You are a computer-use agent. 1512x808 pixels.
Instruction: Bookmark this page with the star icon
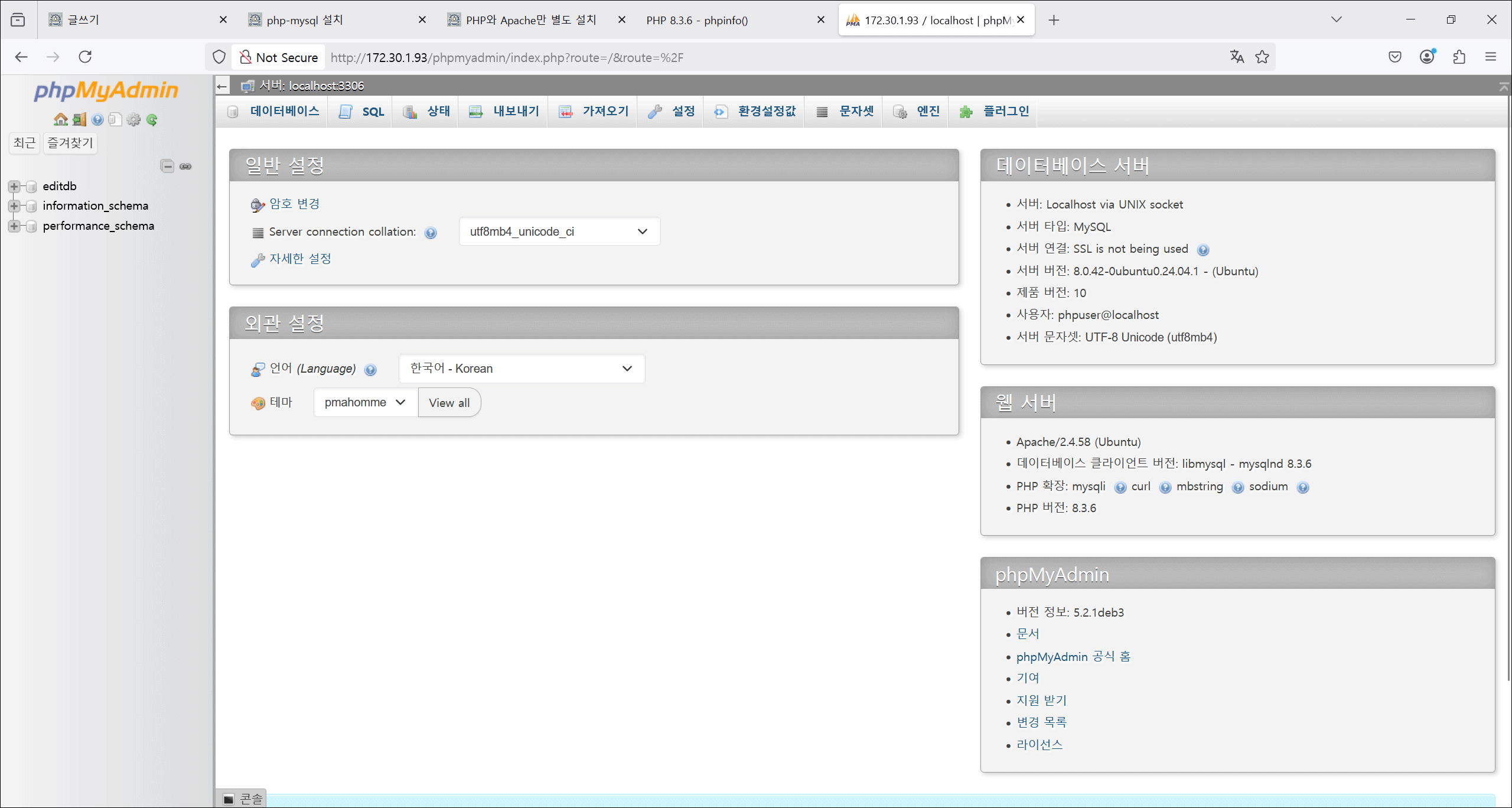click(1262, 57)
